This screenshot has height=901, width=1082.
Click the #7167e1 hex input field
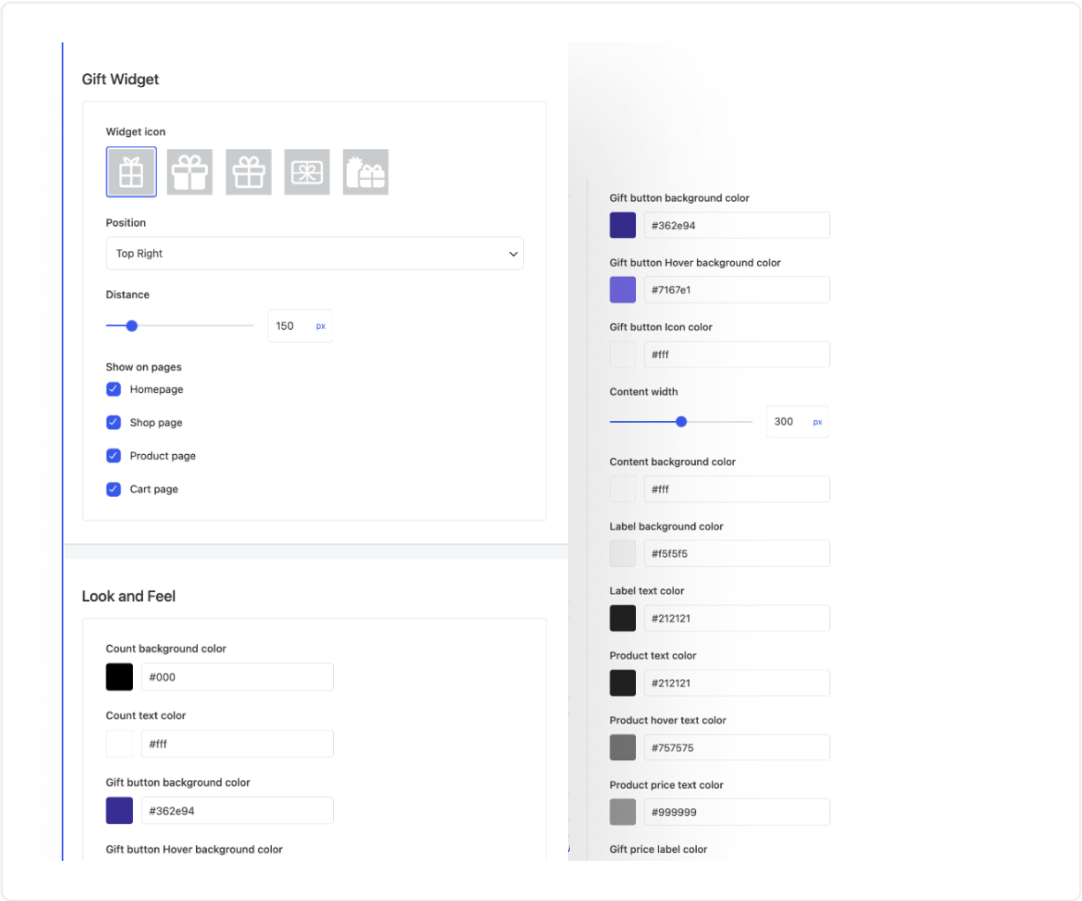point(737,290)
